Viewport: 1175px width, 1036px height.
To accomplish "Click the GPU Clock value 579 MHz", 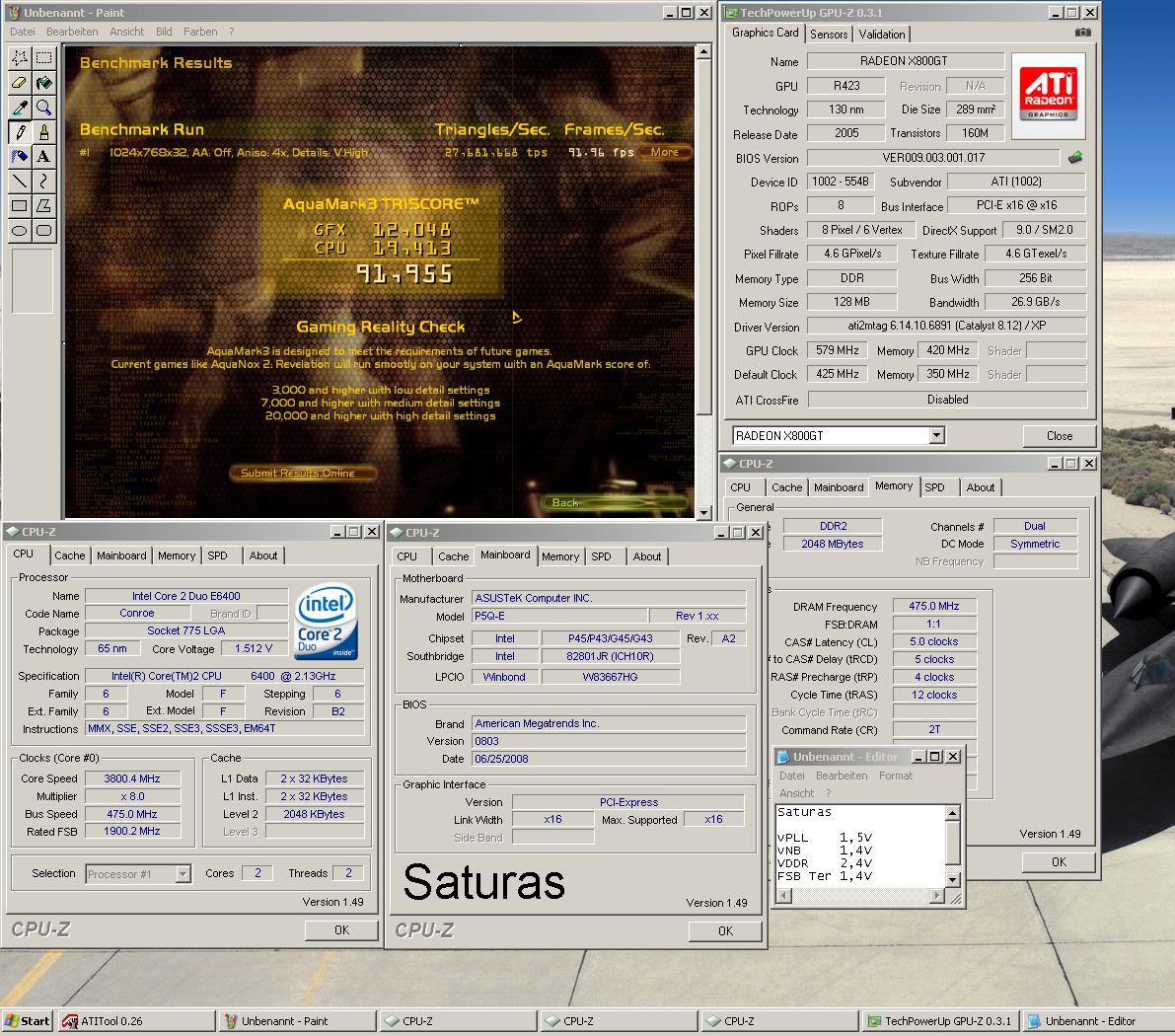I will (837, 350).
